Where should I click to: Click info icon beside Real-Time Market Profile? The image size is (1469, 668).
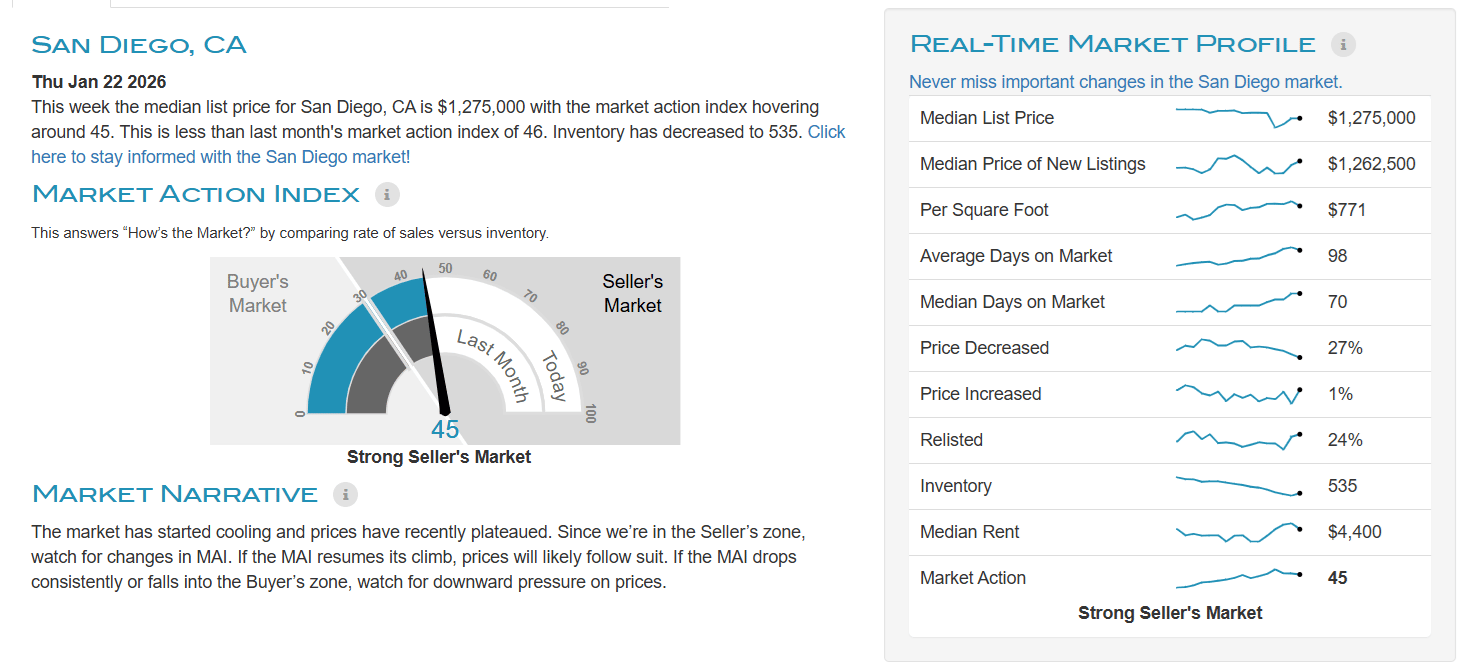tap(1343, 44)
